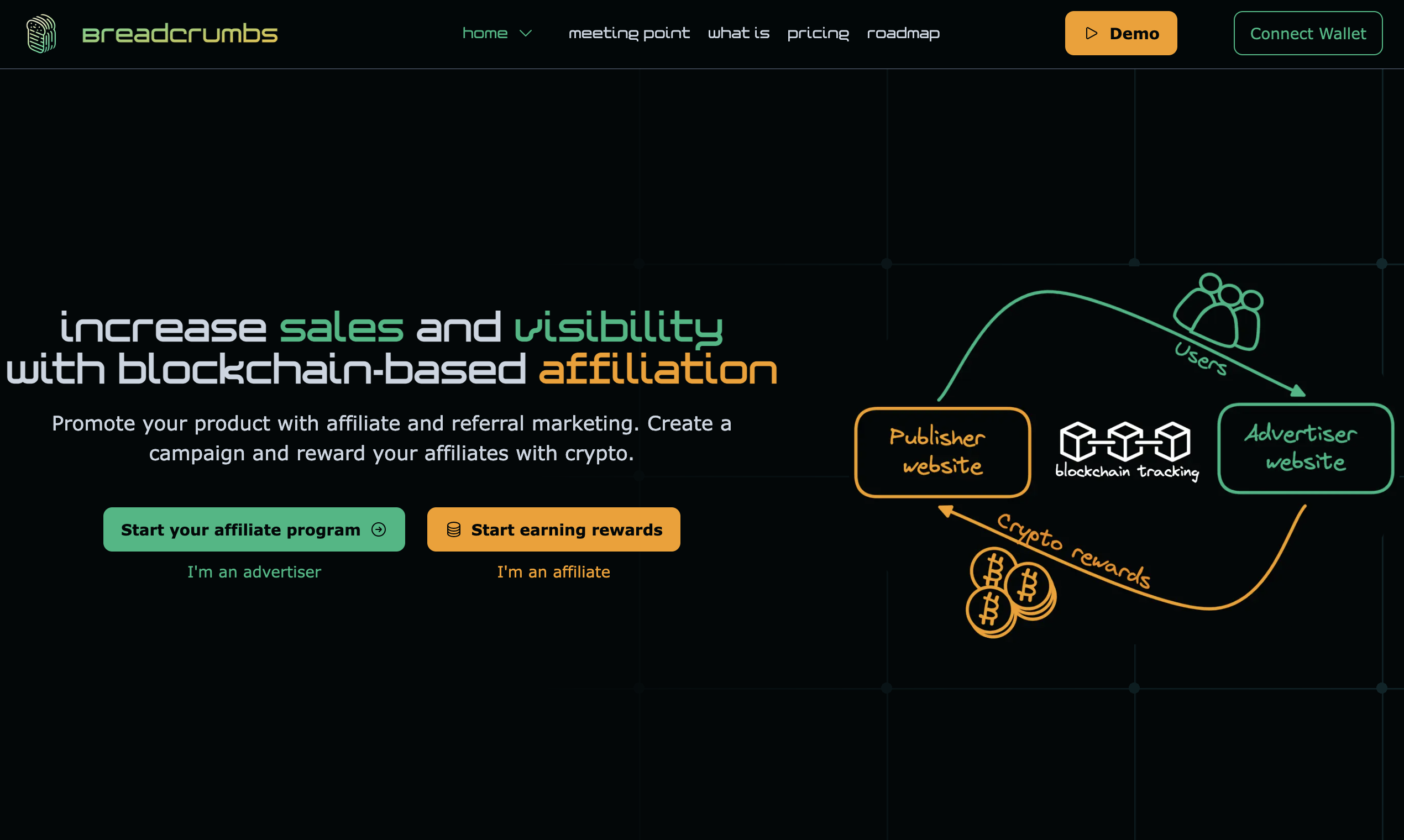Click the coin stack icon on rewards button
The height and width of the screenshot is (840, 1404).
click(x=453, y=529)
